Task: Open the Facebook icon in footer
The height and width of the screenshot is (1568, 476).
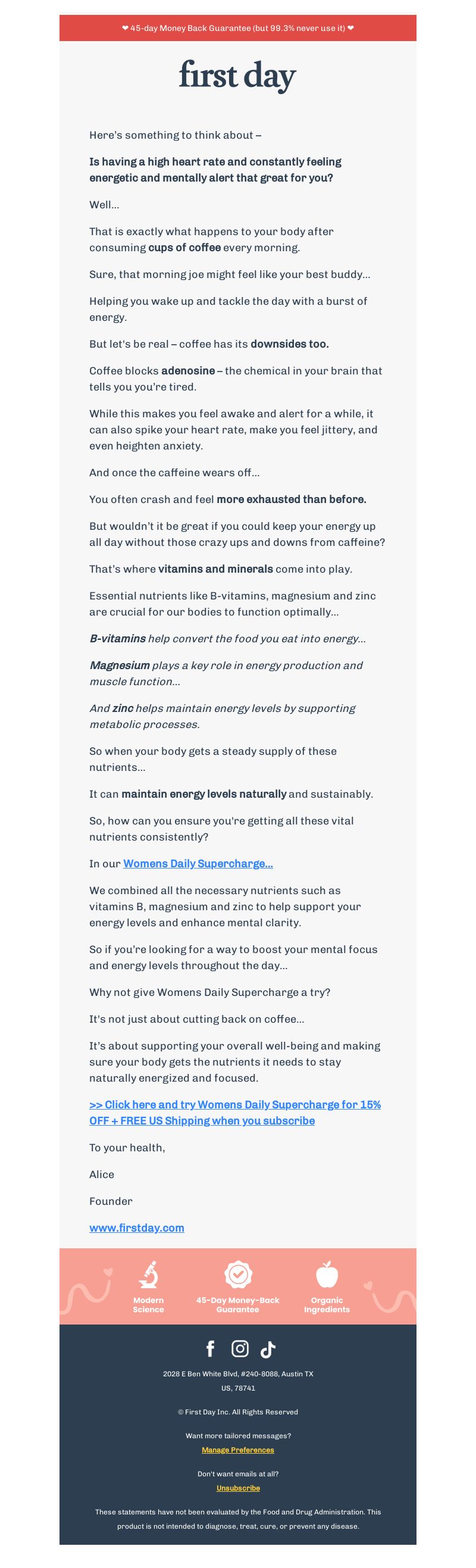Action: [x=210, y=1348]
